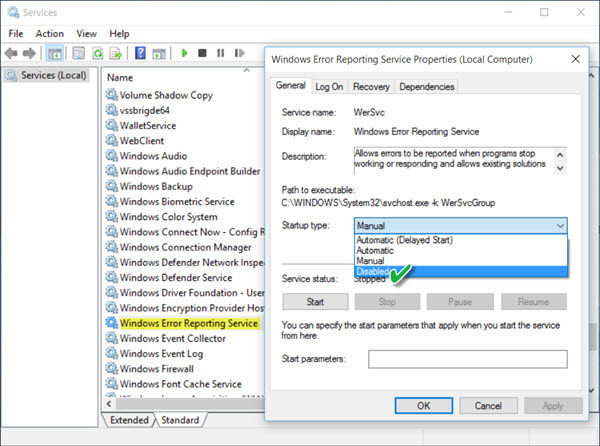Select the General tab
The height and width of the screenshot is (446, 600).
290,85
